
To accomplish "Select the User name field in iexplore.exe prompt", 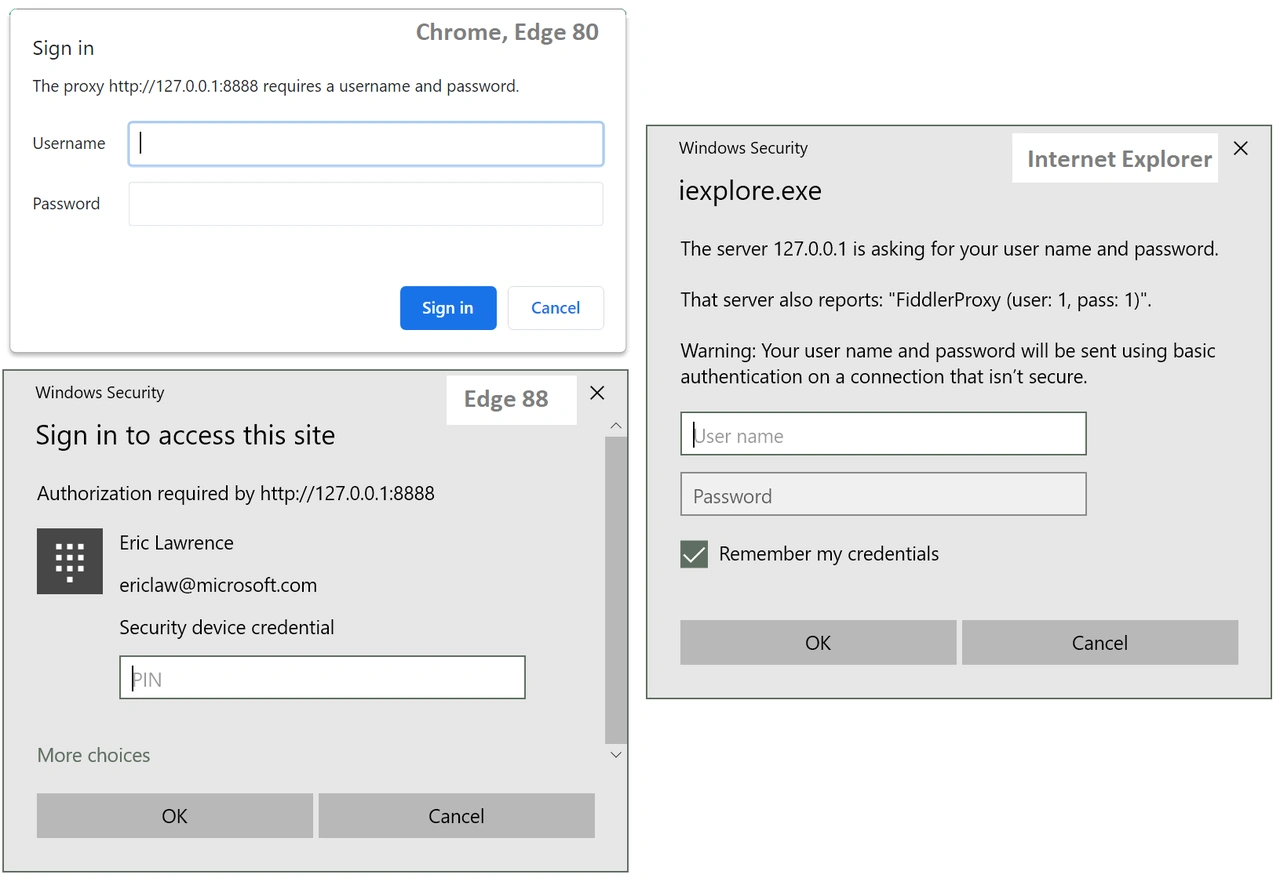I will (x=882, y=434).
